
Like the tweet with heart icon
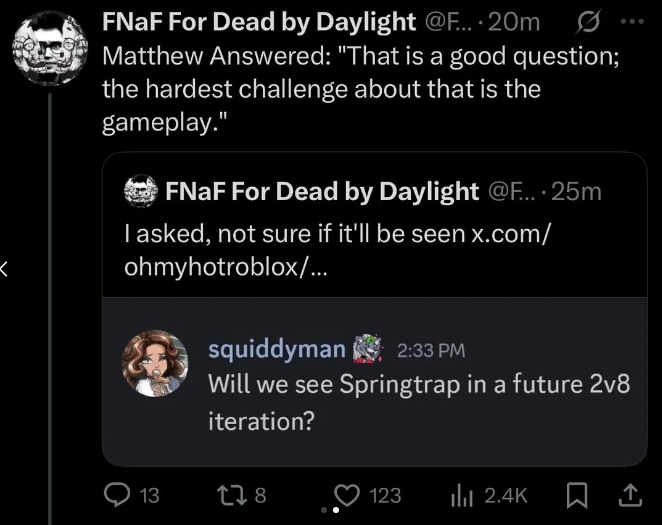(347, 495)
